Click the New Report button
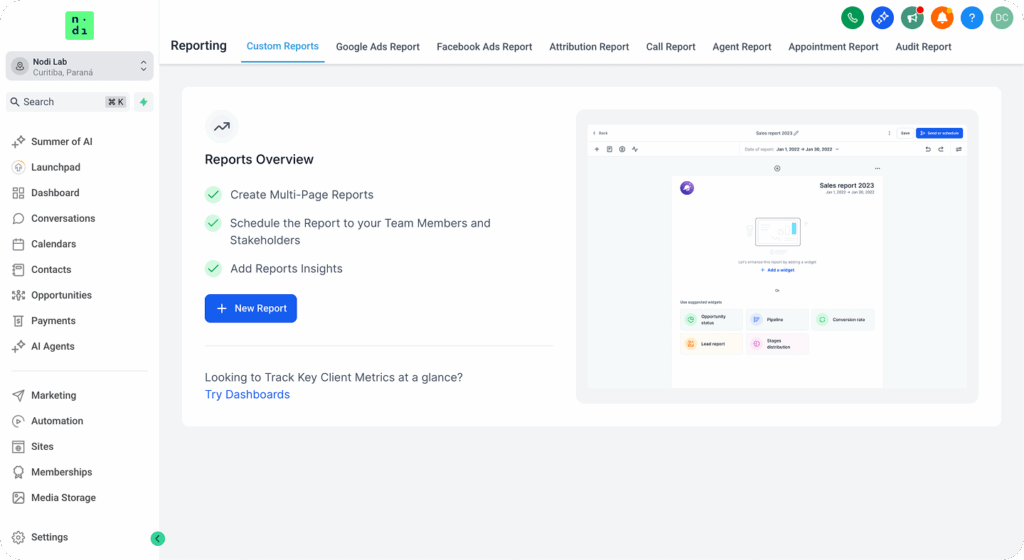 (250, 309)
